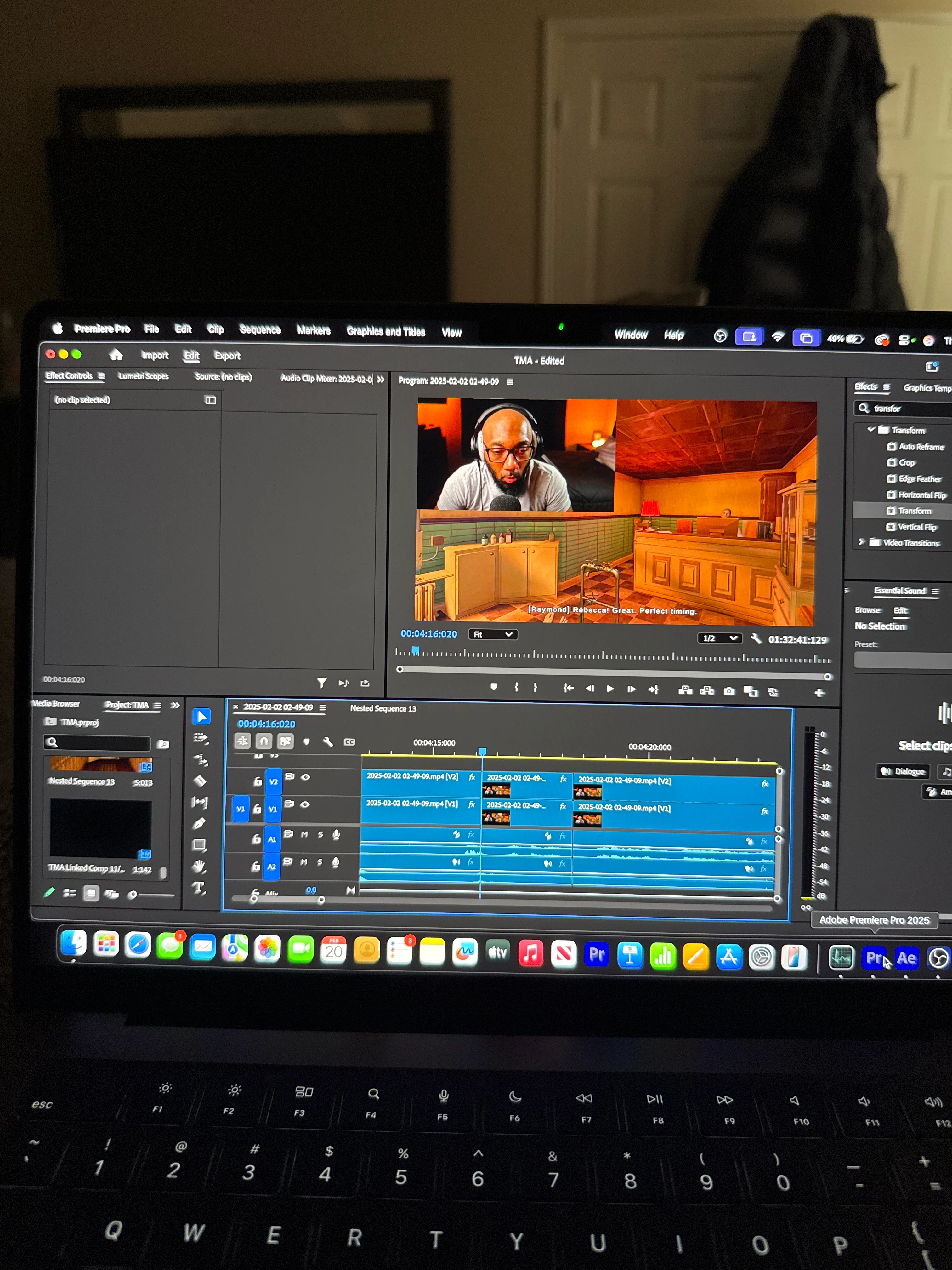Select the Razor tool in toolbar
This screenshot has width=952, height=1270.
point(200,781)
